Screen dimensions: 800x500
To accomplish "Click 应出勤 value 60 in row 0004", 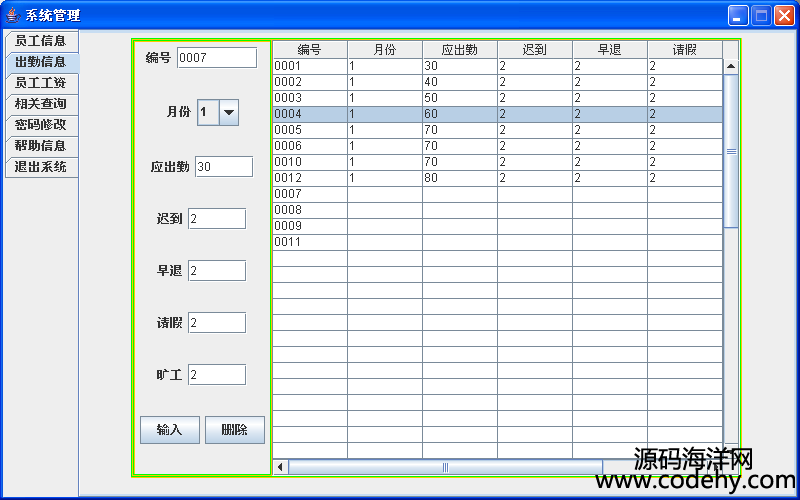I will pos(460,114).
